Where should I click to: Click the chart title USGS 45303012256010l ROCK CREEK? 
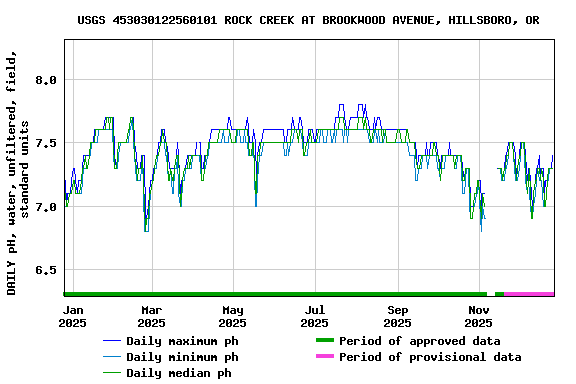[x=308, y=20]
